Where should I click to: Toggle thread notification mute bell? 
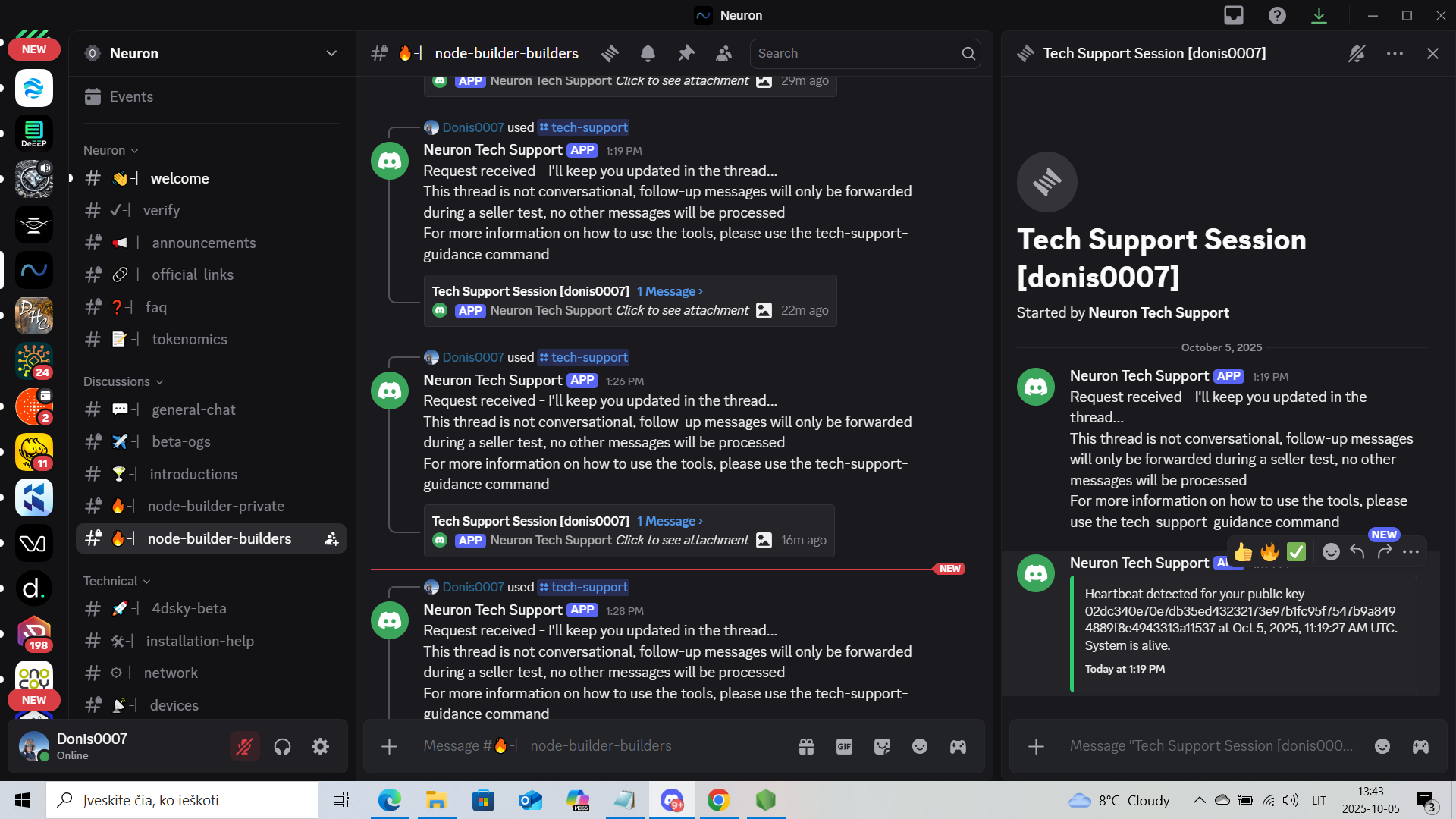(1357, 53)
